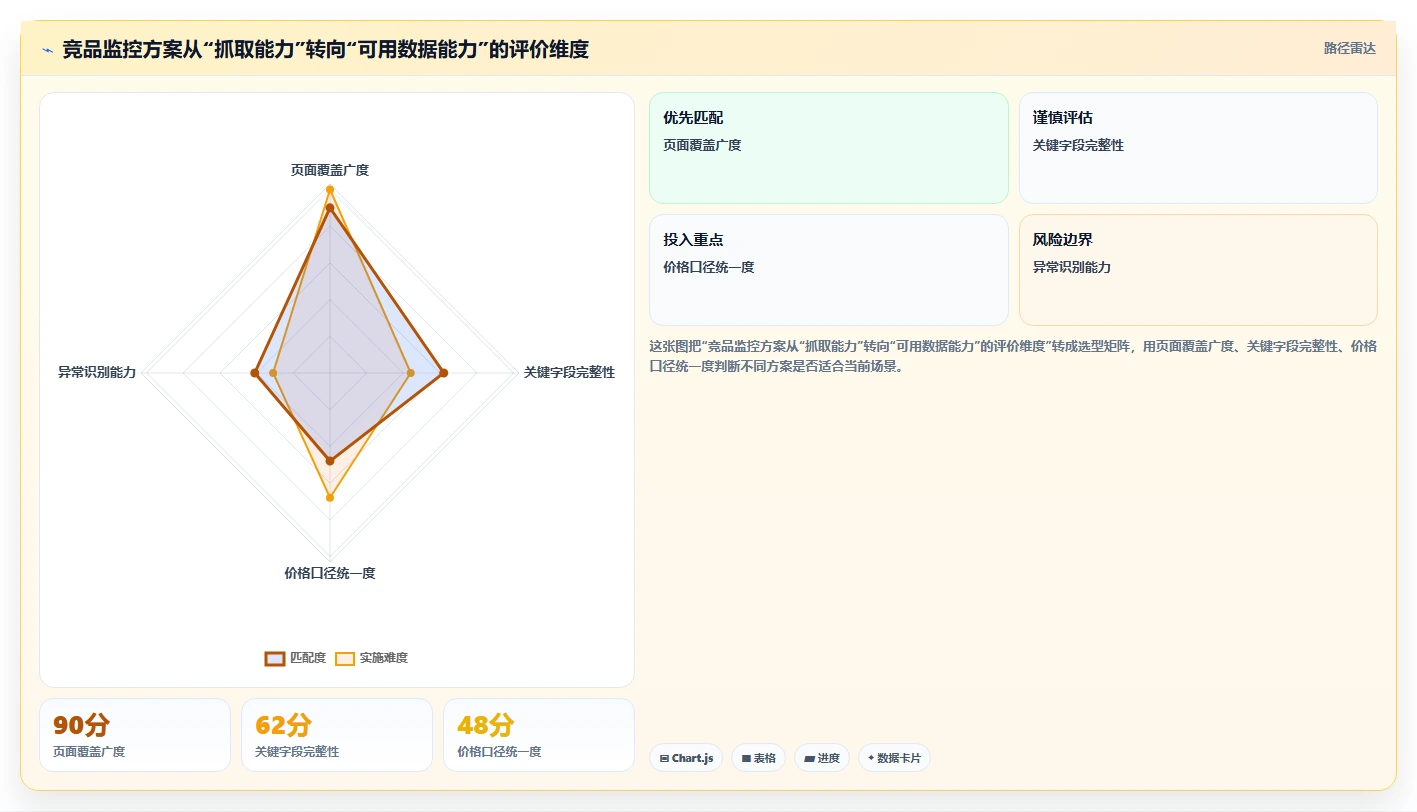The width and height of the screenshot is (1417, 812).
Task: Click the orange top data point of 实施难度
Action: click(x=330, y=190)
